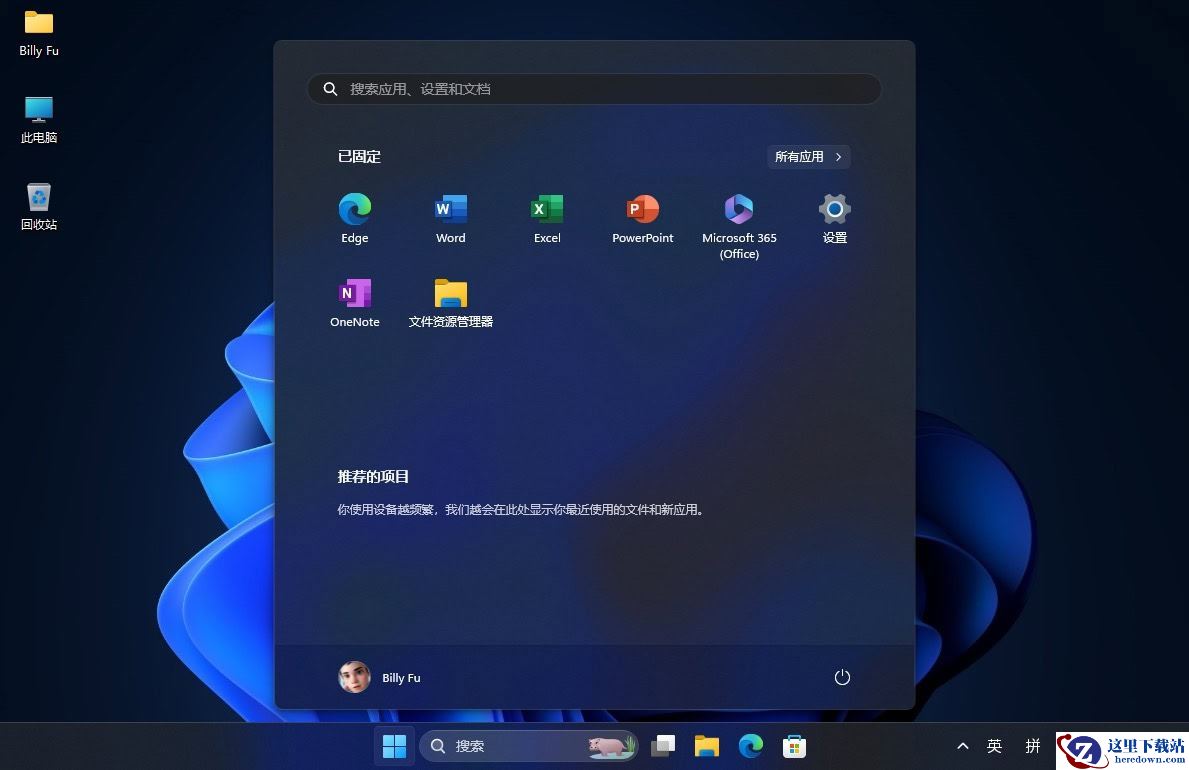Launch OneNote from pinned apps

354,303
